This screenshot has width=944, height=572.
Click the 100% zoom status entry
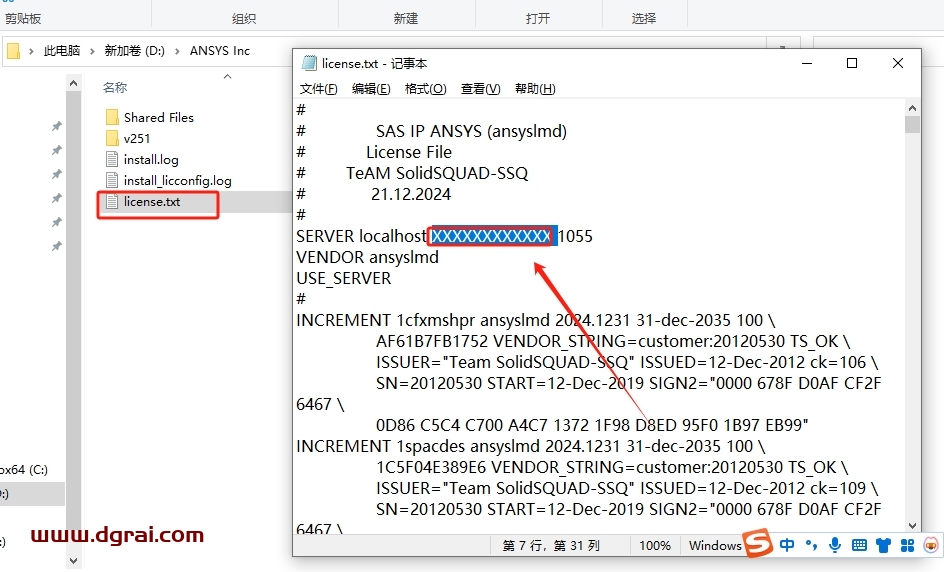click(x=654, y=546)
